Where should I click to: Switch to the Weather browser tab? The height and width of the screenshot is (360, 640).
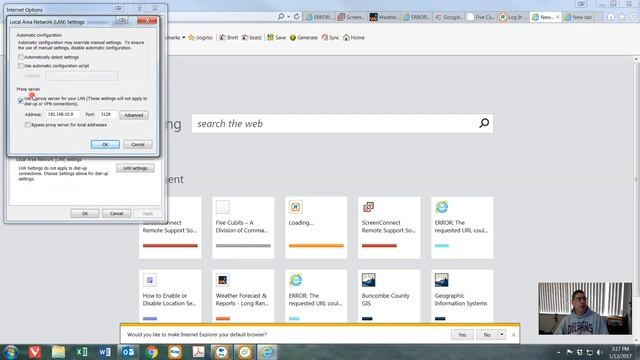[x=384, y=17]
